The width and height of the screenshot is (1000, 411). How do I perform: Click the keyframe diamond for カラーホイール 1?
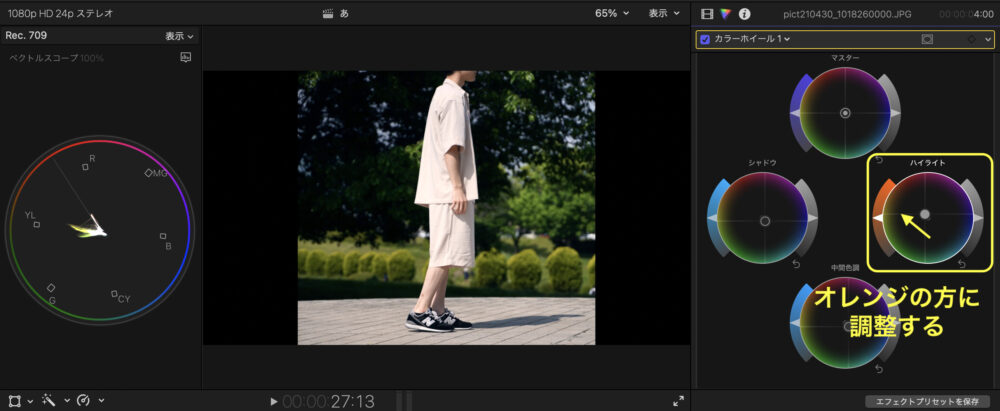pyautogui.click(x=971, y=39)
